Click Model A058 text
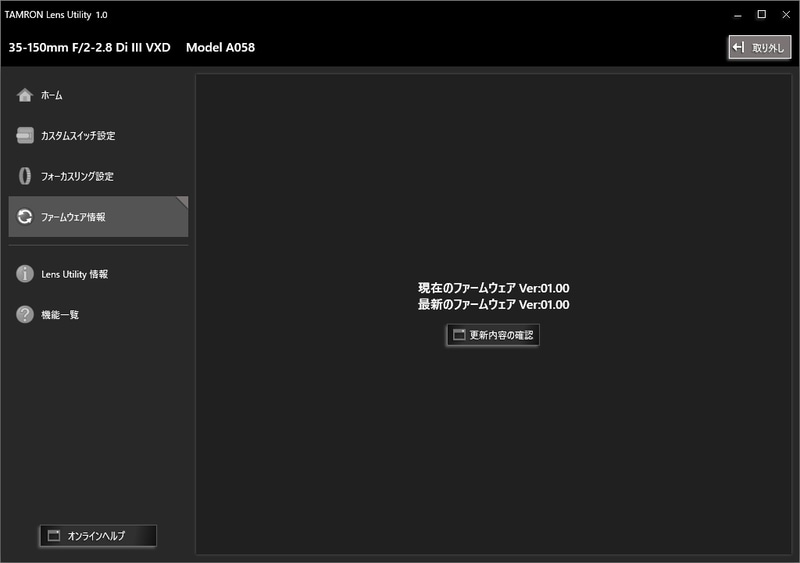The width and height of the screenshot is (800, 563). click(220, 47)
